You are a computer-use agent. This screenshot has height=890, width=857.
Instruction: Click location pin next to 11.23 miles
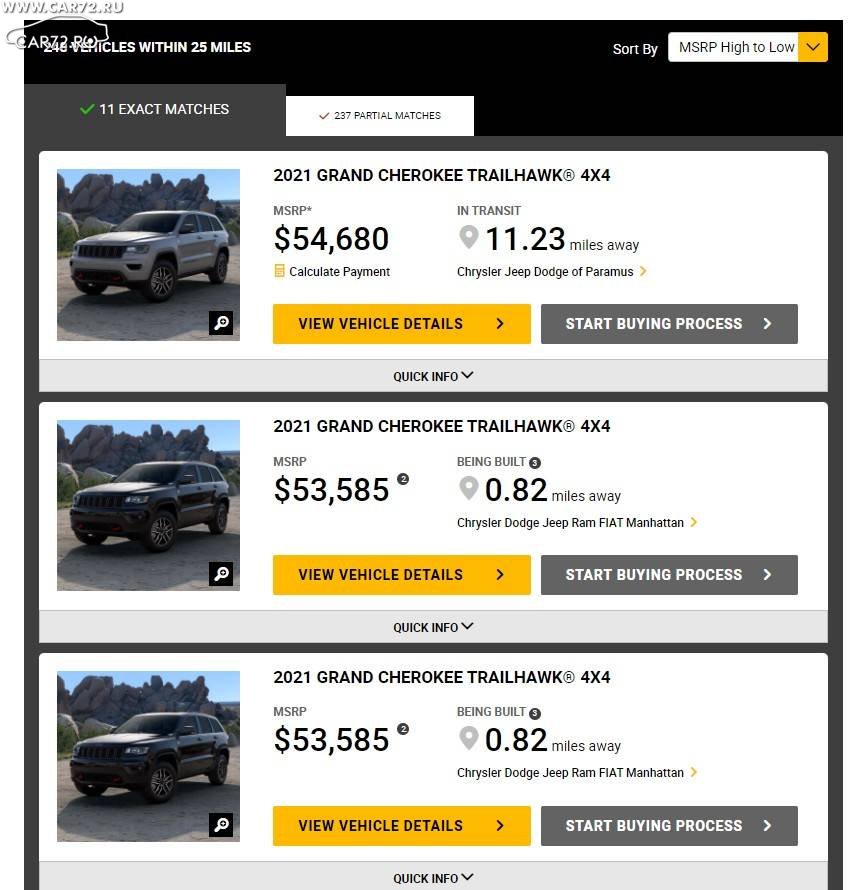coord(469,237)
